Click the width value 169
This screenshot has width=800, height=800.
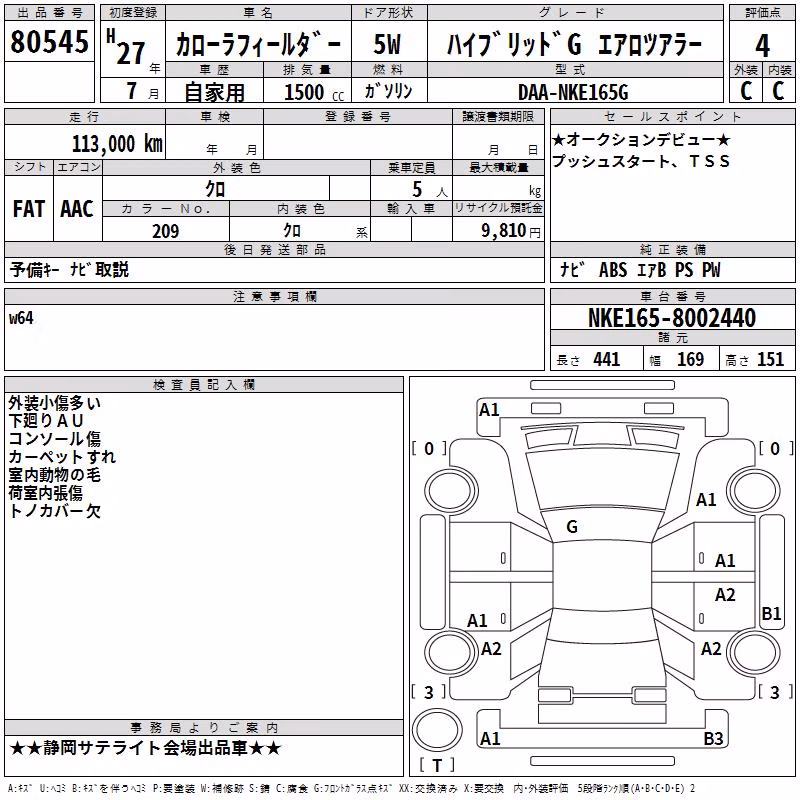pos(690,359)
